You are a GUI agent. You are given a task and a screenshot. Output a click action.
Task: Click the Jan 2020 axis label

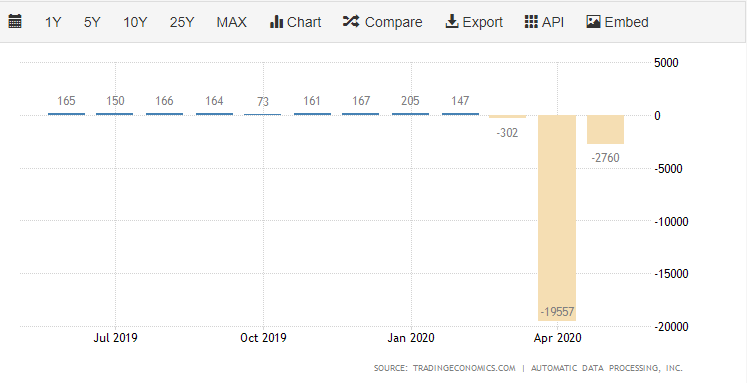pos(411,338)
